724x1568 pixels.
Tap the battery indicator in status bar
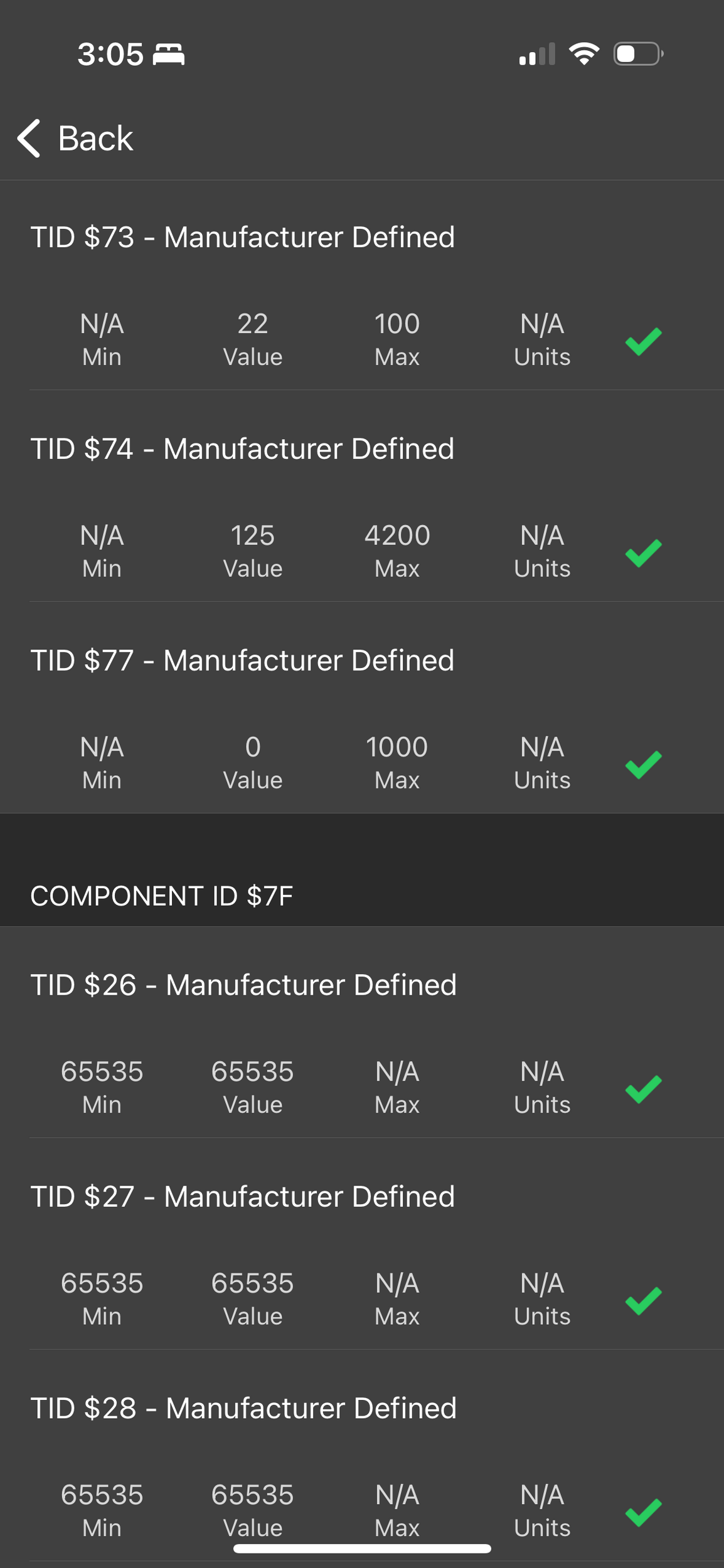[x=638, y=54]
